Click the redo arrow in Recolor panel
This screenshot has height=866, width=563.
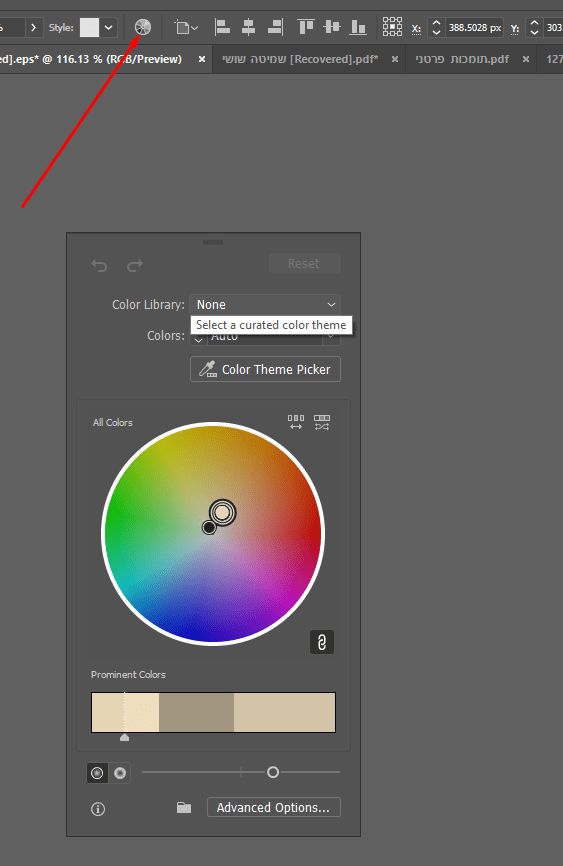[135, 266]
